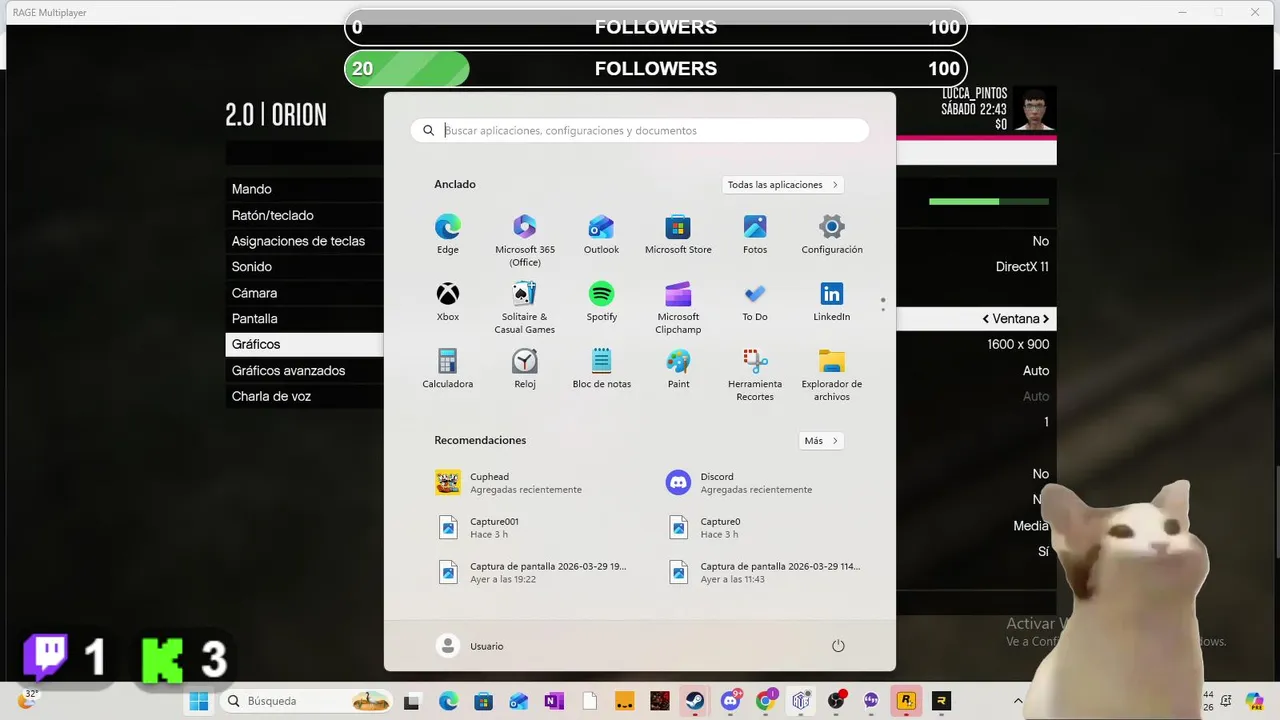Click left arrow next to Ventana
This screenshot has width=1280, height=720.
pos(986,319)
